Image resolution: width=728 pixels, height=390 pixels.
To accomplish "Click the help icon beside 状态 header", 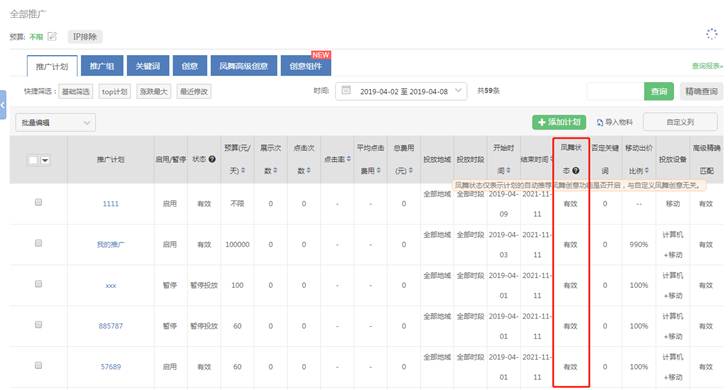I will 212,159.
